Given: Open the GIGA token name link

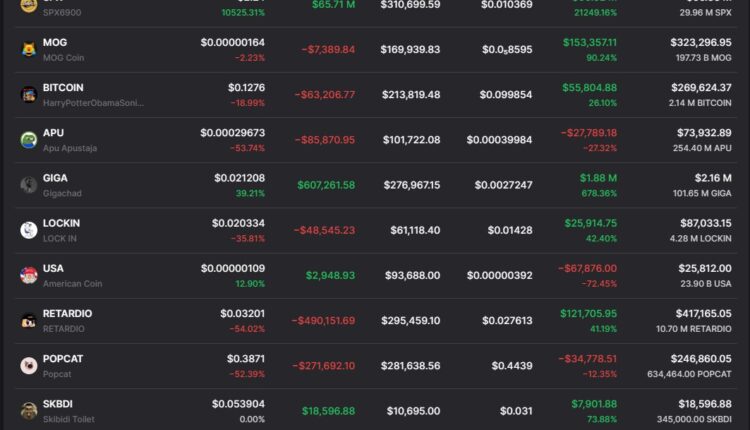Looking at the screenshot, I should 56,178.
